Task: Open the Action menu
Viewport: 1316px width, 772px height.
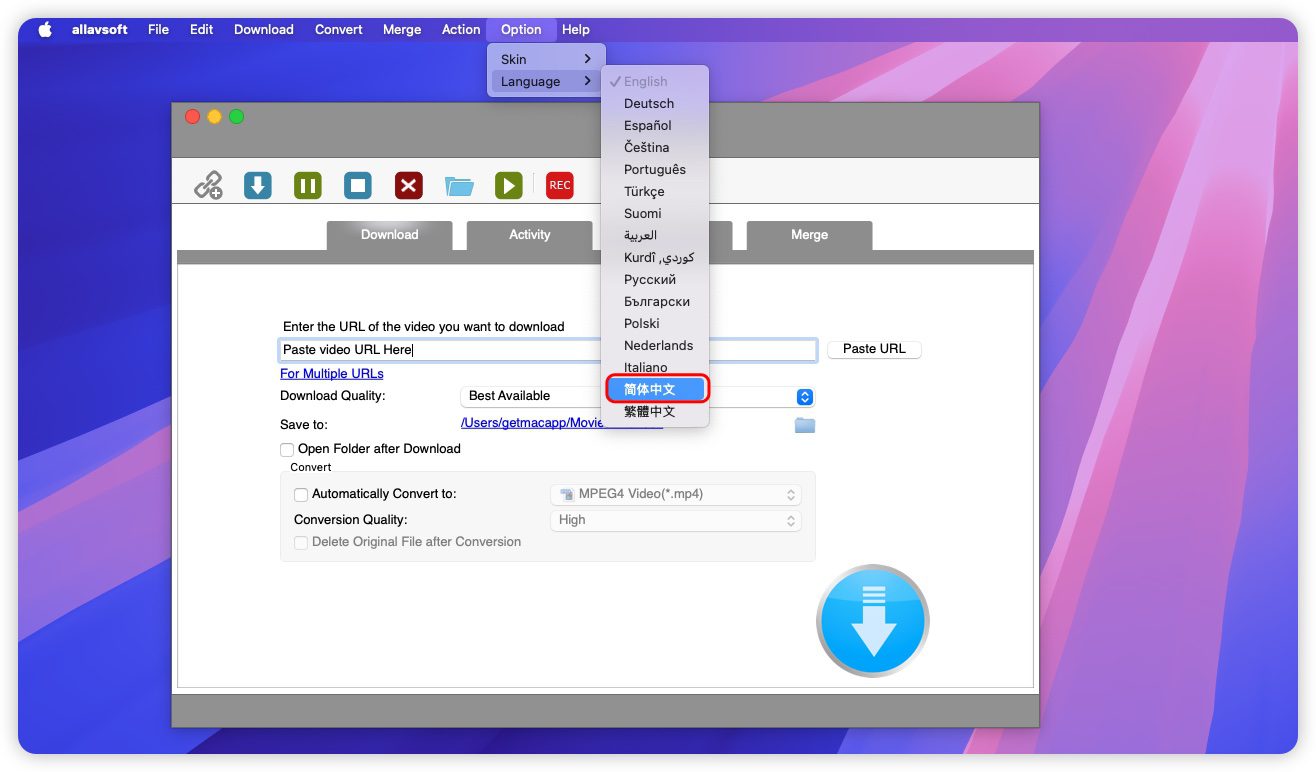Action: click(x=461, y=30)
